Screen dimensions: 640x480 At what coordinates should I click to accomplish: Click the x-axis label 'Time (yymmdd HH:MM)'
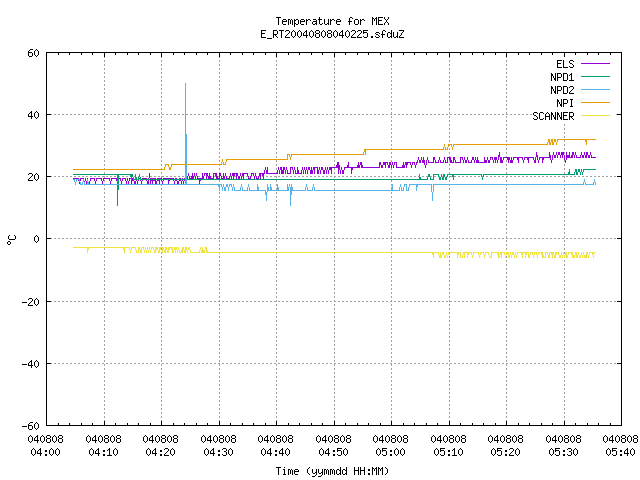332,471
